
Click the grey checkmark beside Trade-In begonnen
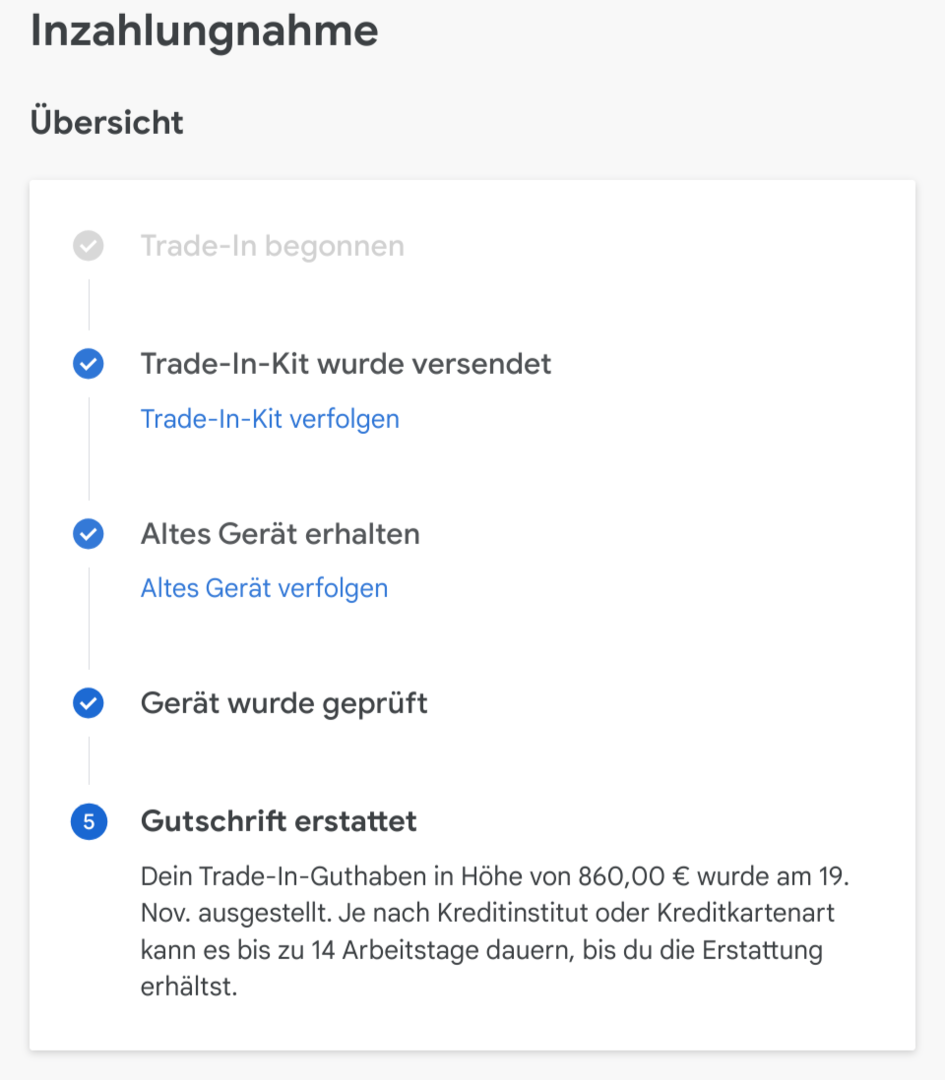[x=88, y=245]
